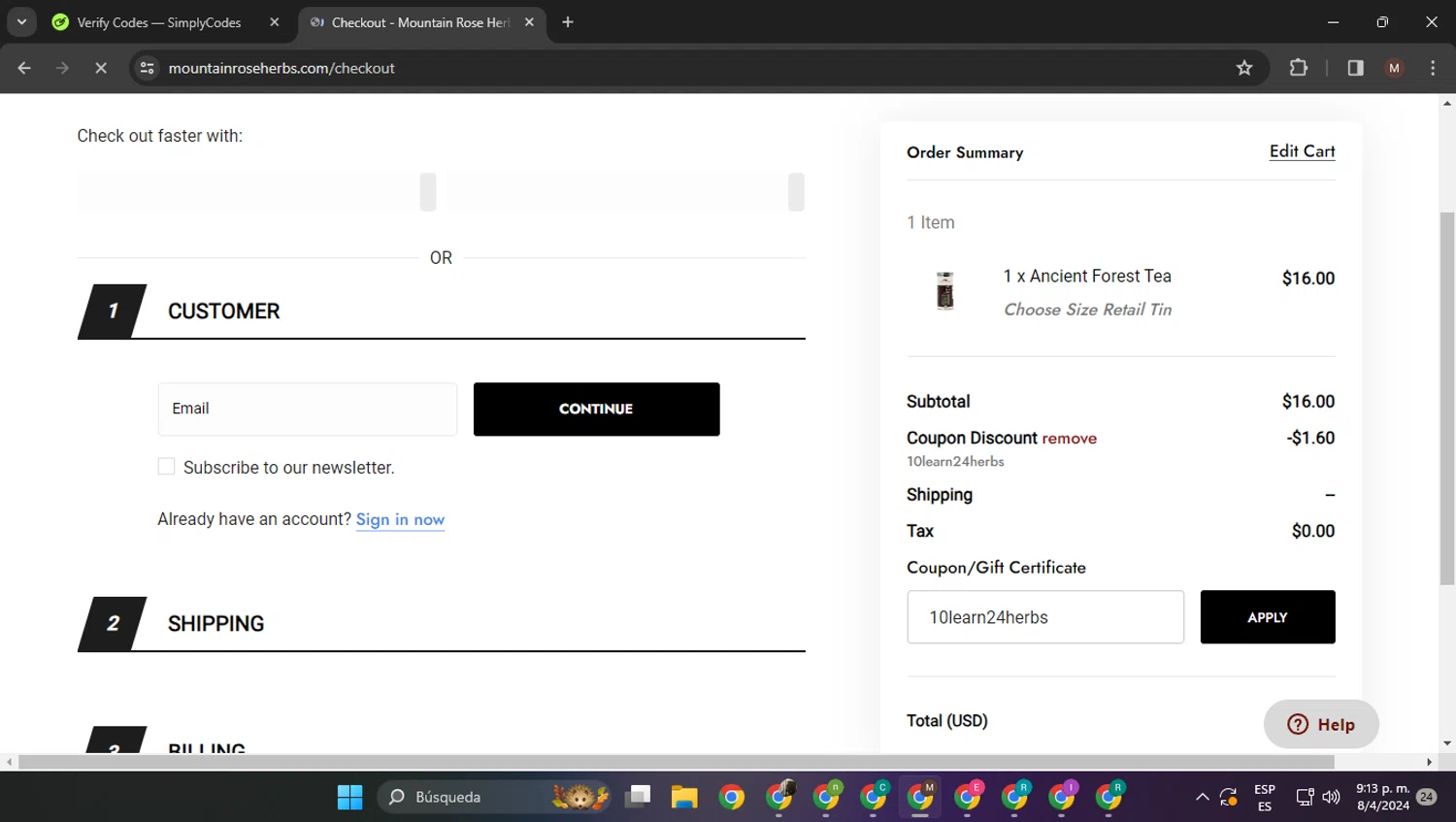
Task: Open Chrome with the pink E badge
Action: tap(968, 797)
